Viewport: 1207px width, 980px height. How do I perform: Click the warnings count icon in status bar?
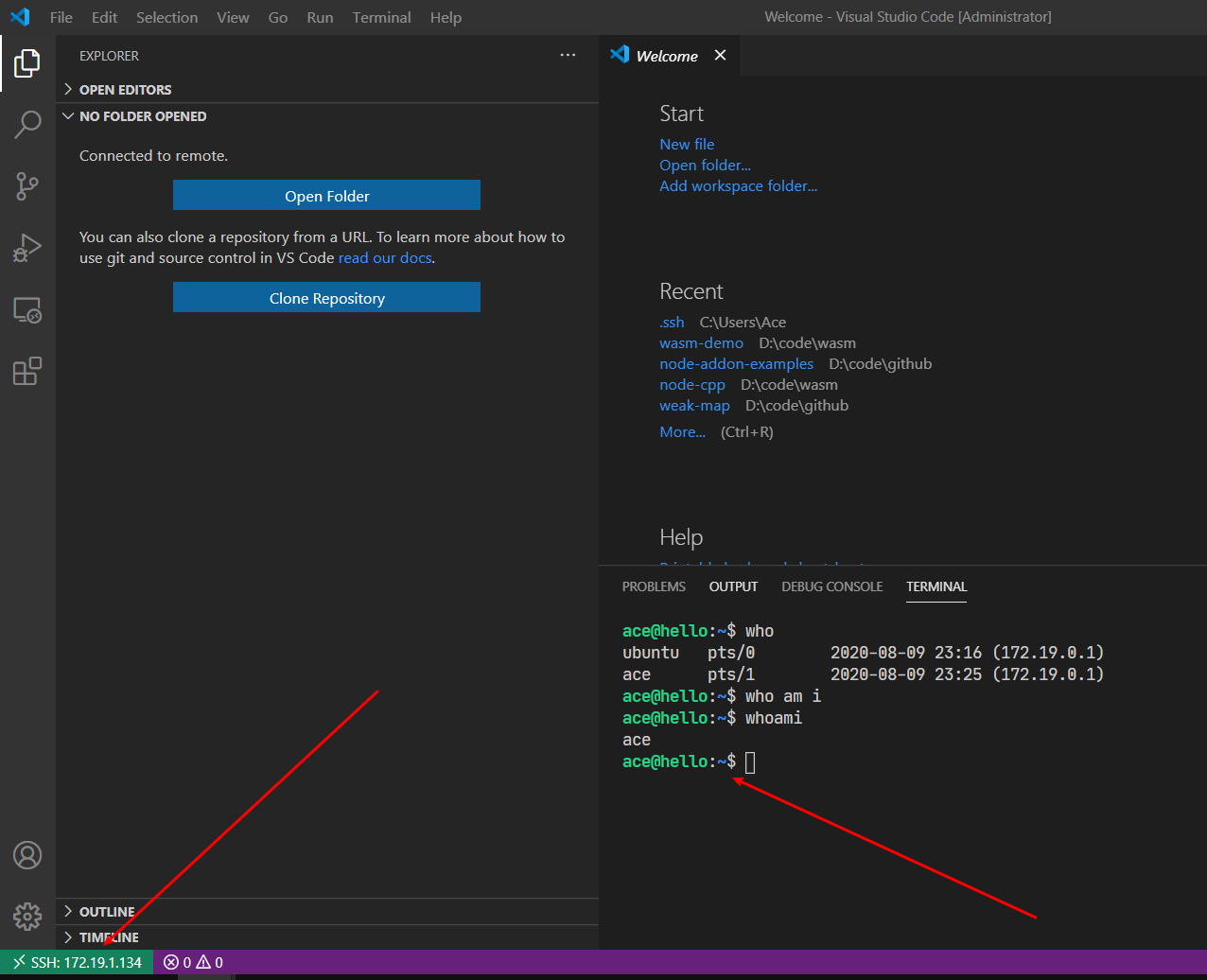click(203, 963)
